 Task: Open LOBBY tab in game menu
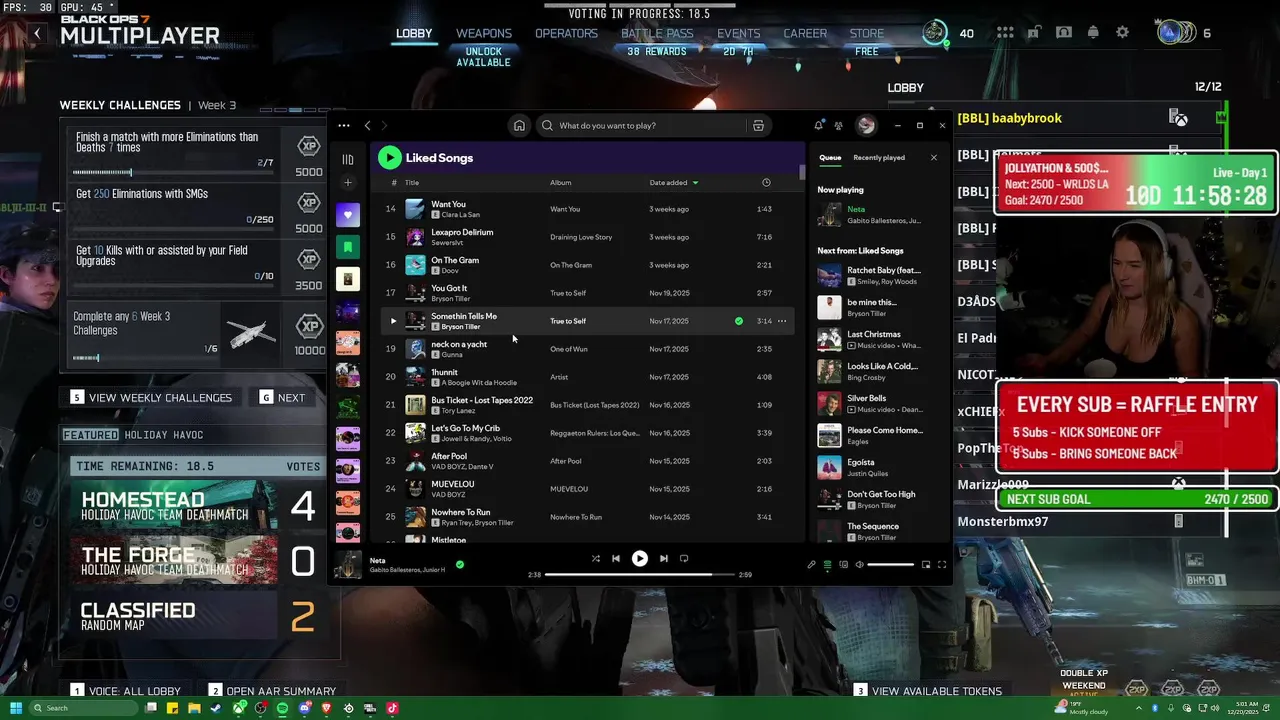[x=414, y=33]
